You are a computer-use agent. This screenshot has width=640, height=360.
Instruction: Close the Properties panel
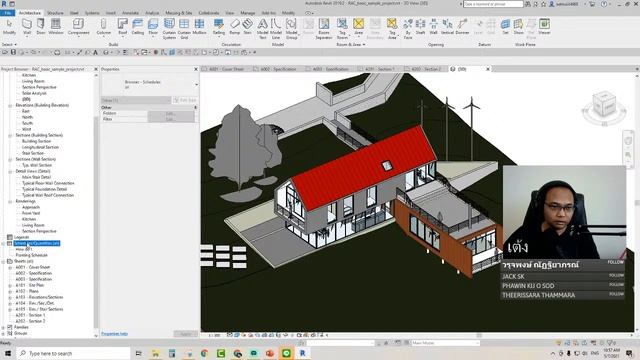196,69
